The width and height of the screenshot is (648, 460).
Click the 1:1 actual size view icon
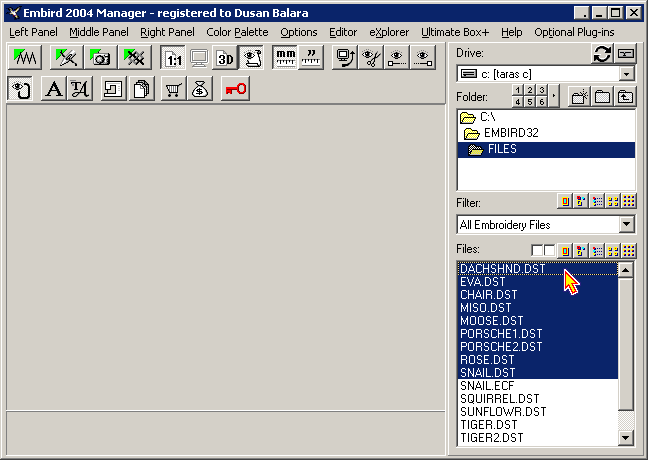pos(172,57)
